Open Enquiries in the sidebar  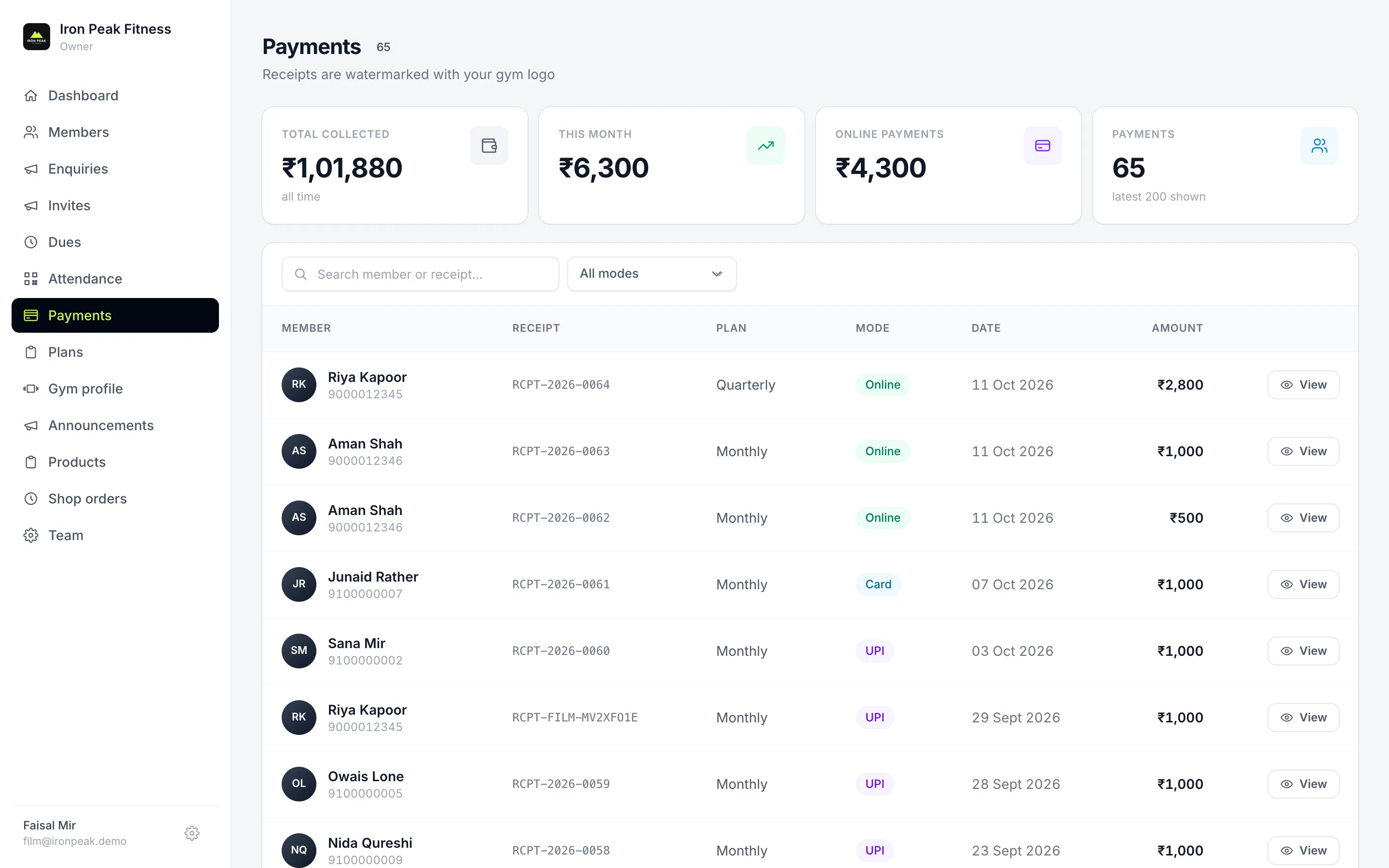(115, 169)
